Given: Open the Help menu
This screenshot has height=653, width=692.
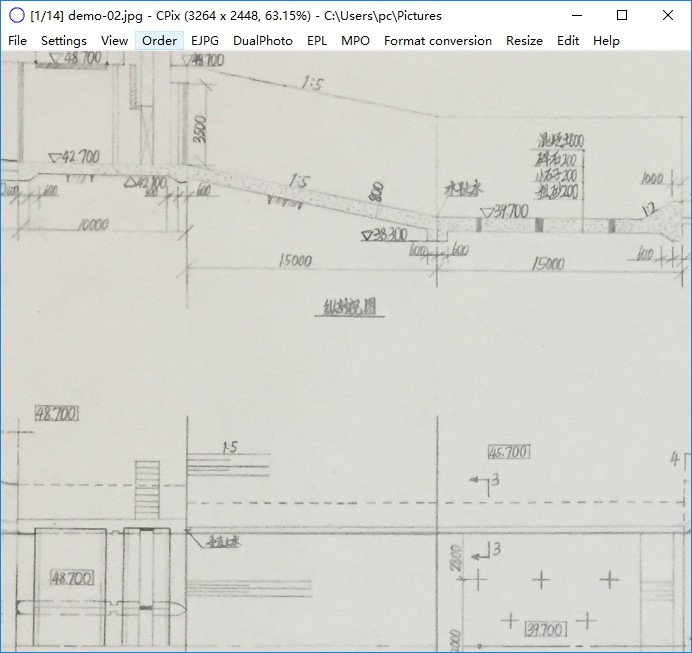Looking at the screenshot, I should pyautogui.click(x=606, y=41).
